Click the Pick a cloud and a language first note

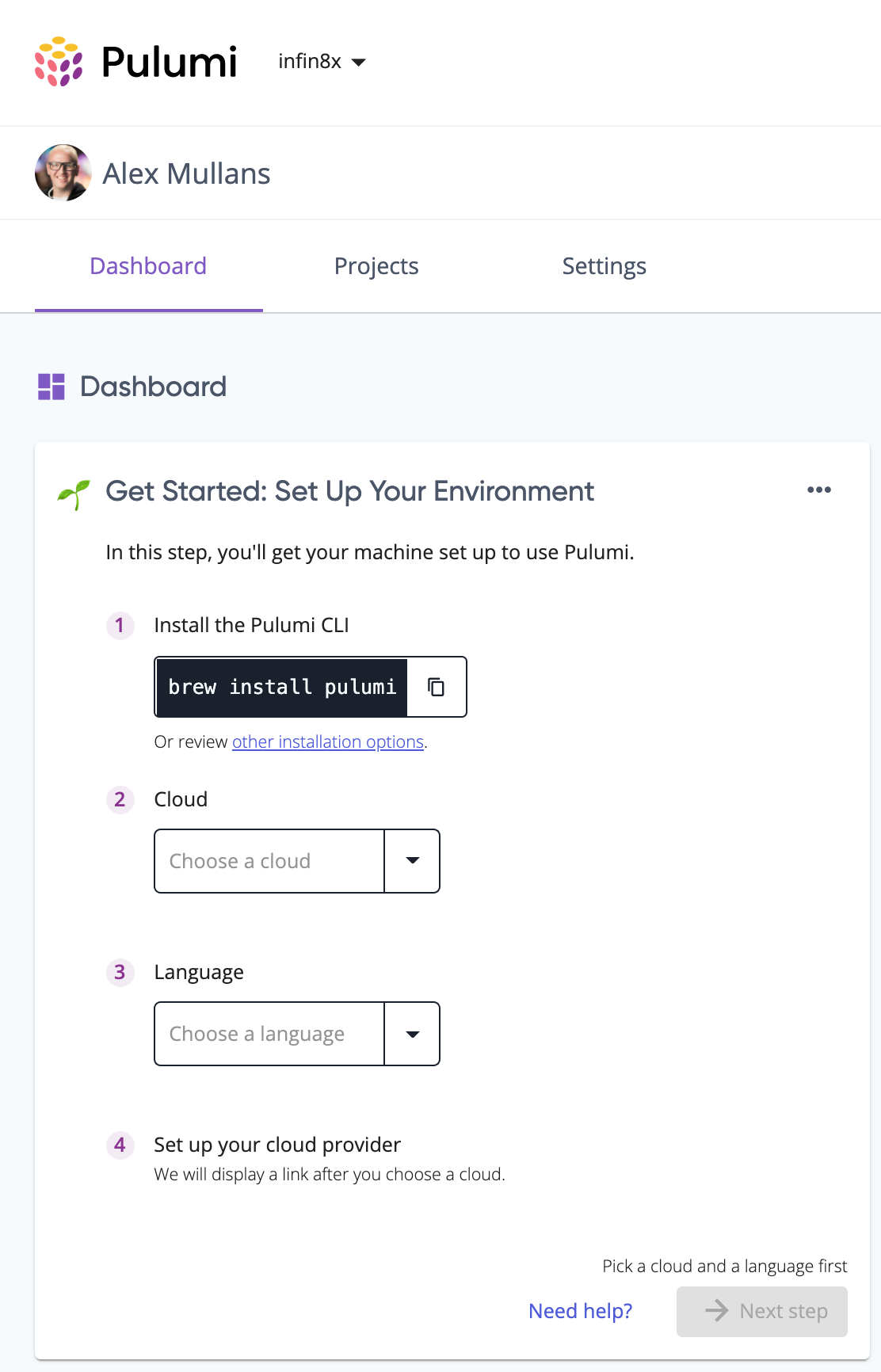click(x=725, y=1266)
